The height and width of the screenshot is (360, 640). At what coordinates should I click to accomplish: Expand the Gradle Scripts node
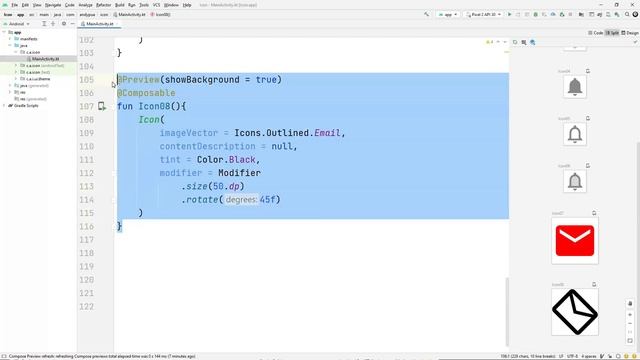point(4,105)
